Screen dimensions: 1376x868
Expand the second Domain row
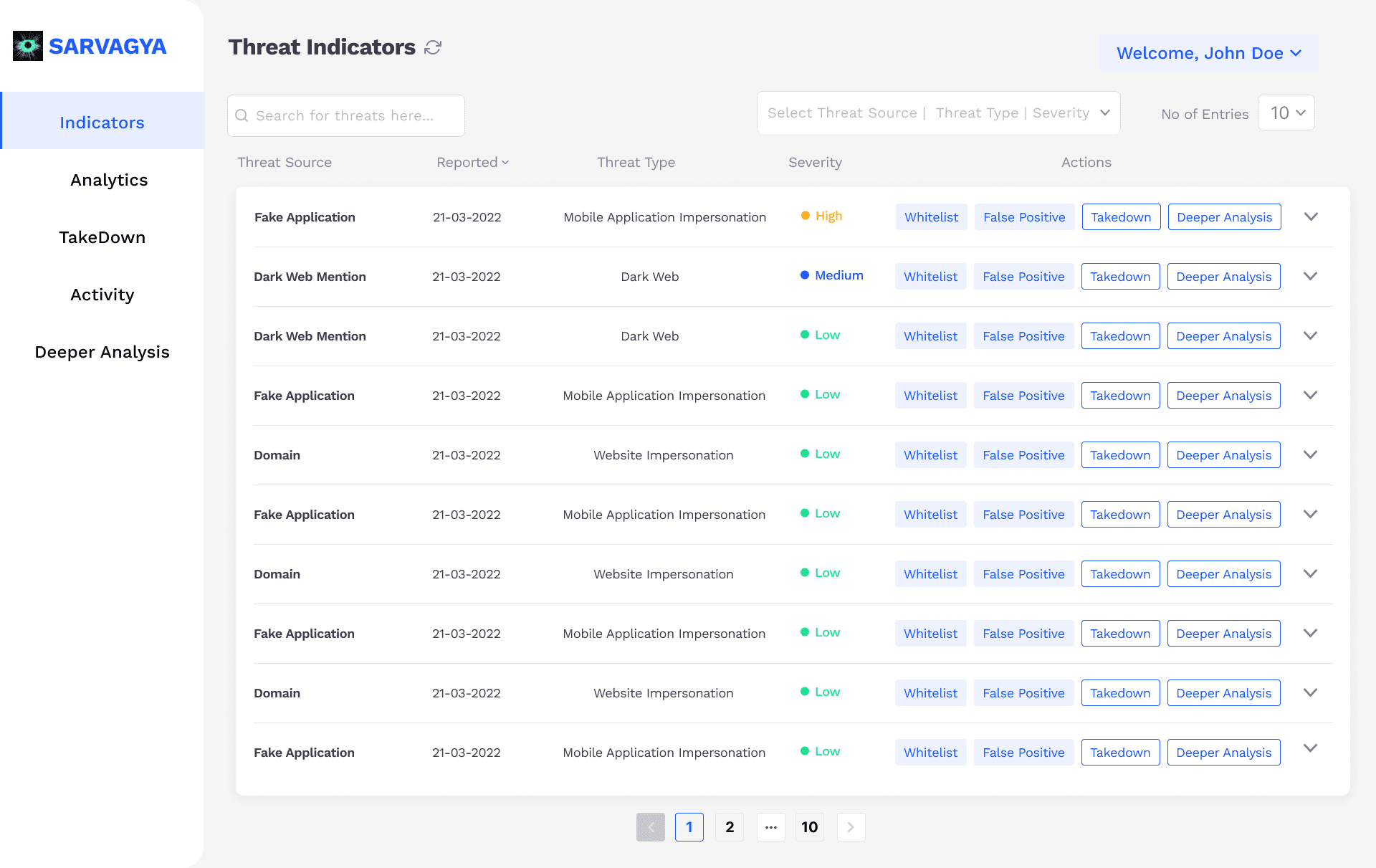tap(1310, 573)
